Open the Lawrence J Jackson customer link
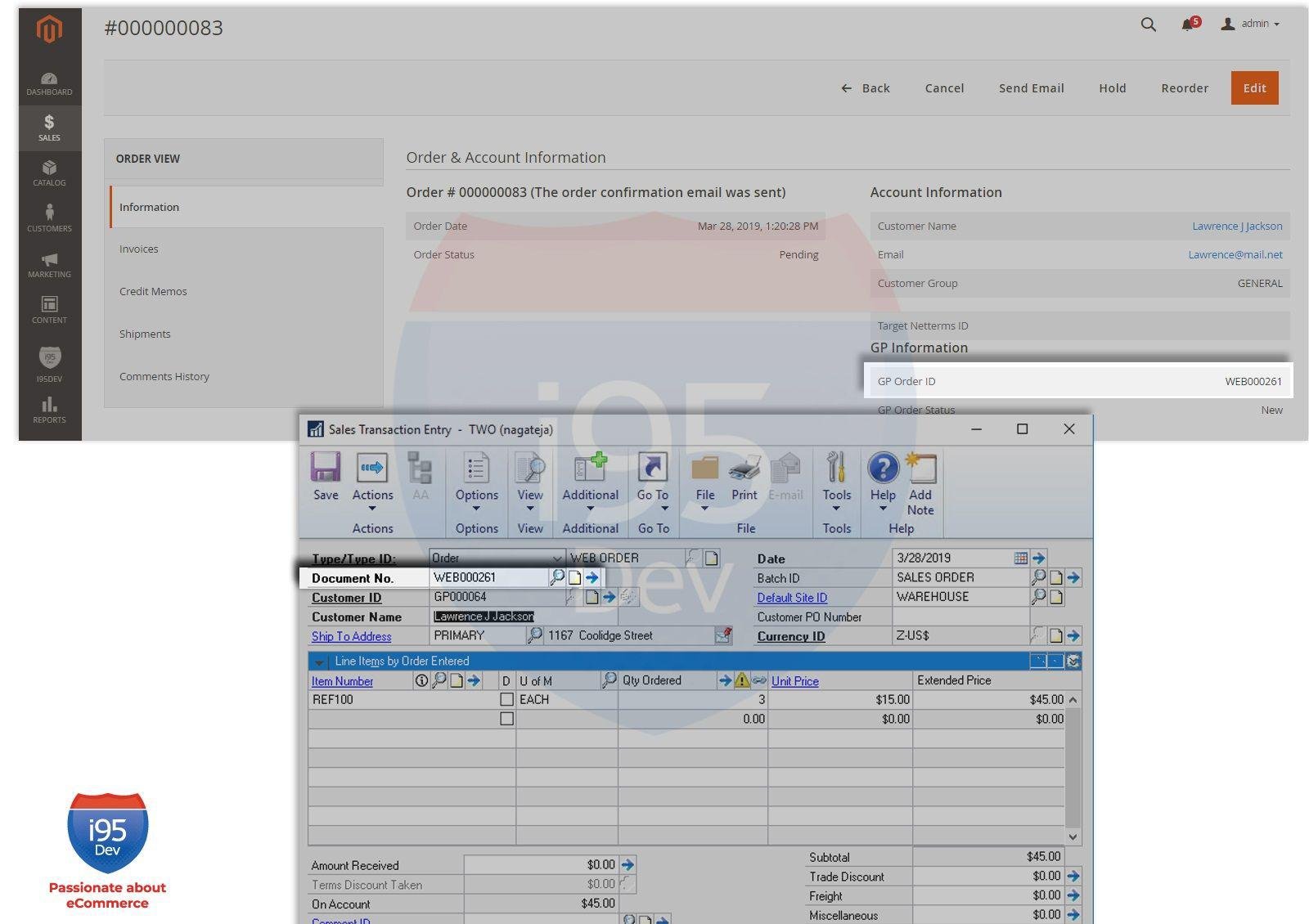 [1236, 227]
